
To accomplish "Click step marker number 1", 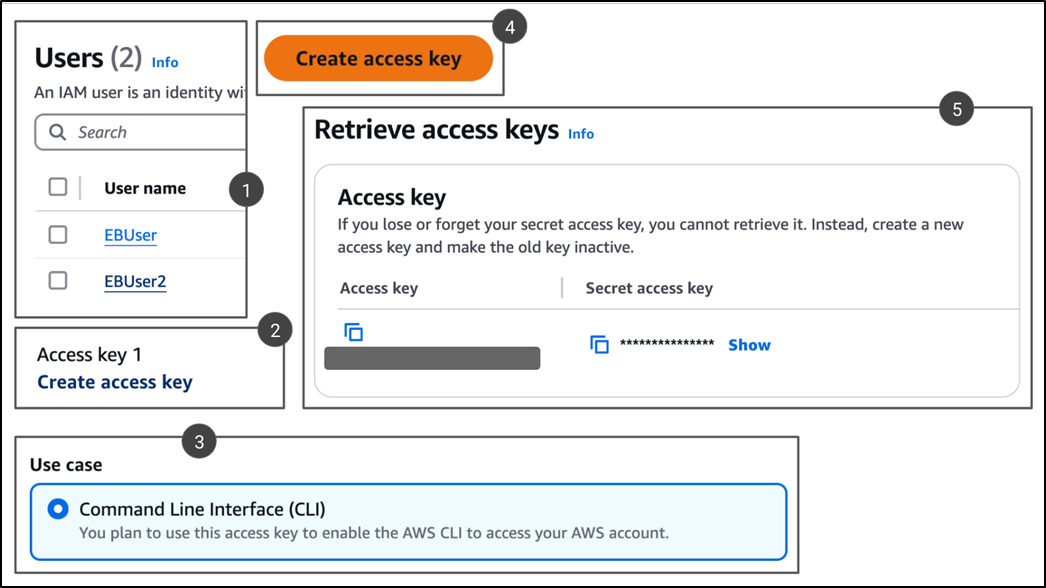I will pyautogui.click(x=246, y=190).
